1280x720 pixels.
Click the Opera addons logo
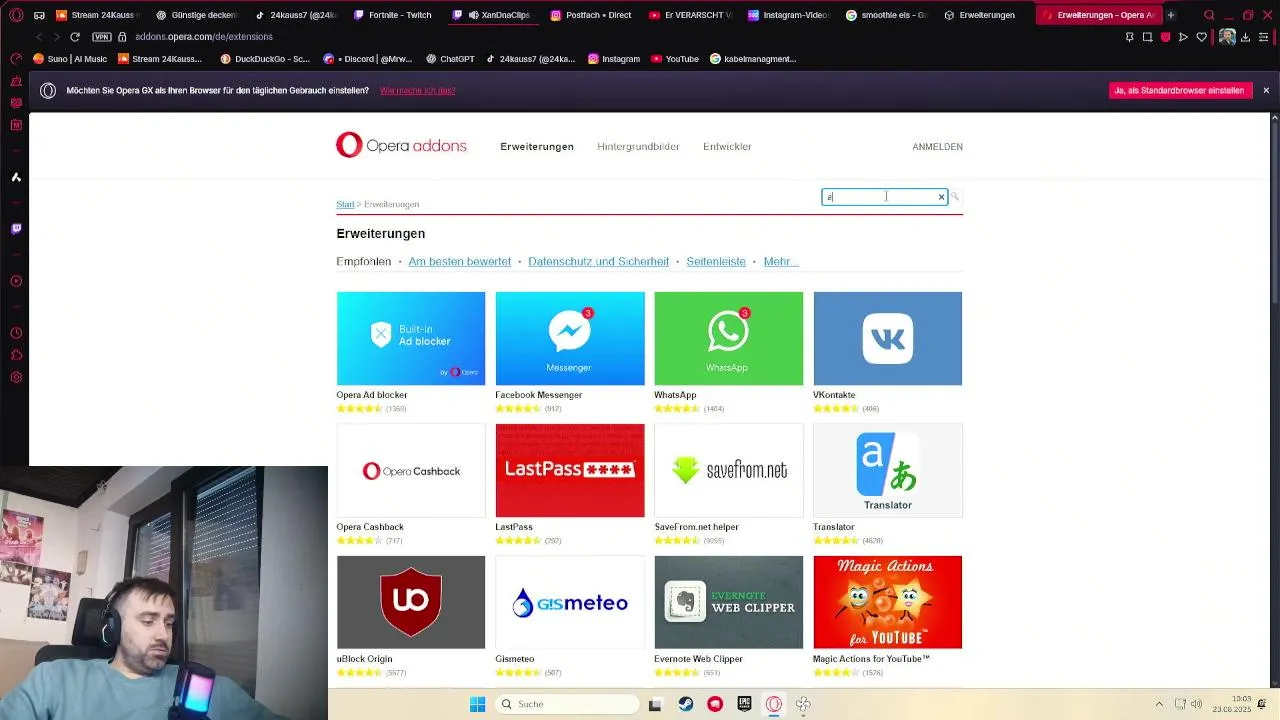click(401, 145)
